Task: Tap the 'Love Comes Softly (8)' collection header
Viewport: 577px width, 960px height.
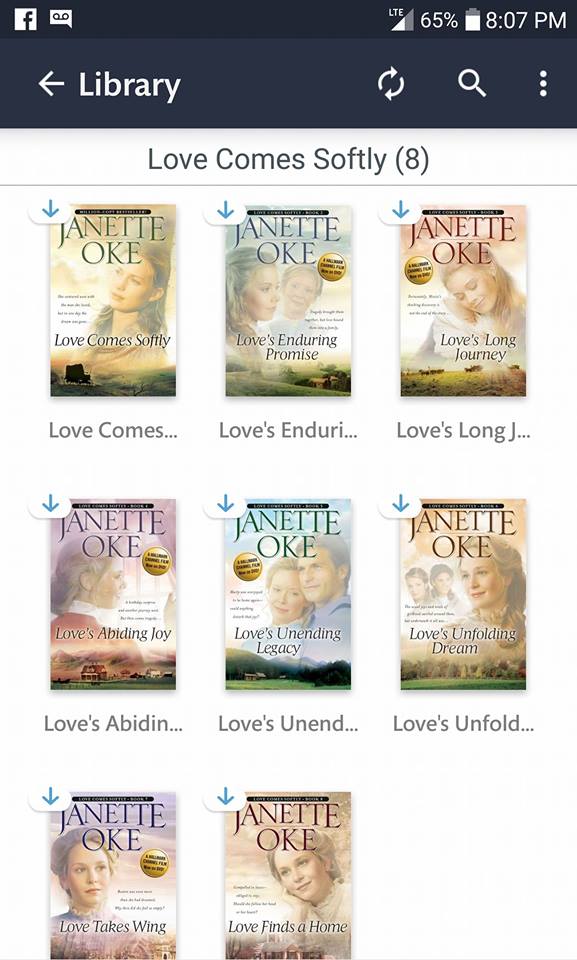Action: (288, 159)
